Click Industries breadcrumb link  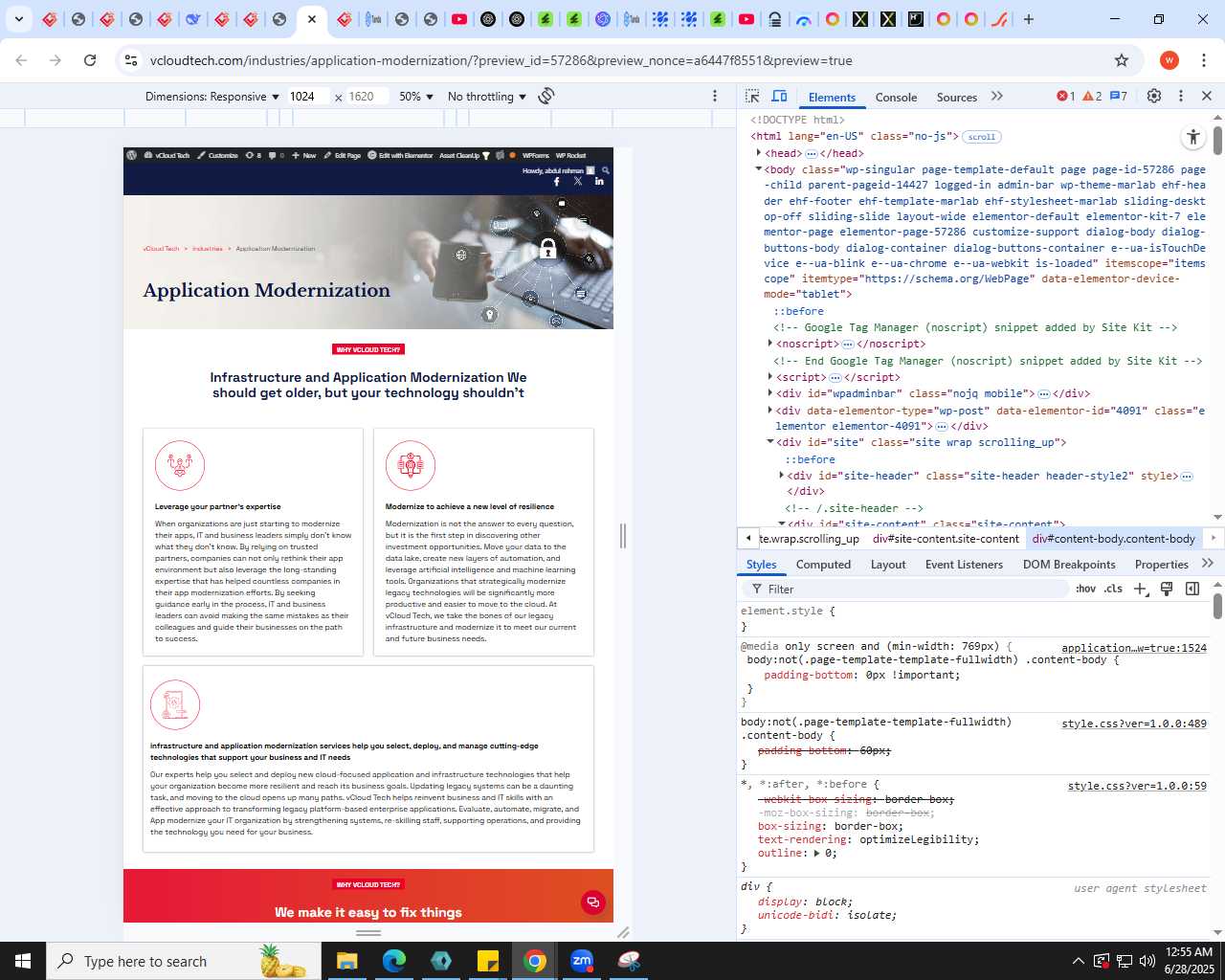coord(208,249)
